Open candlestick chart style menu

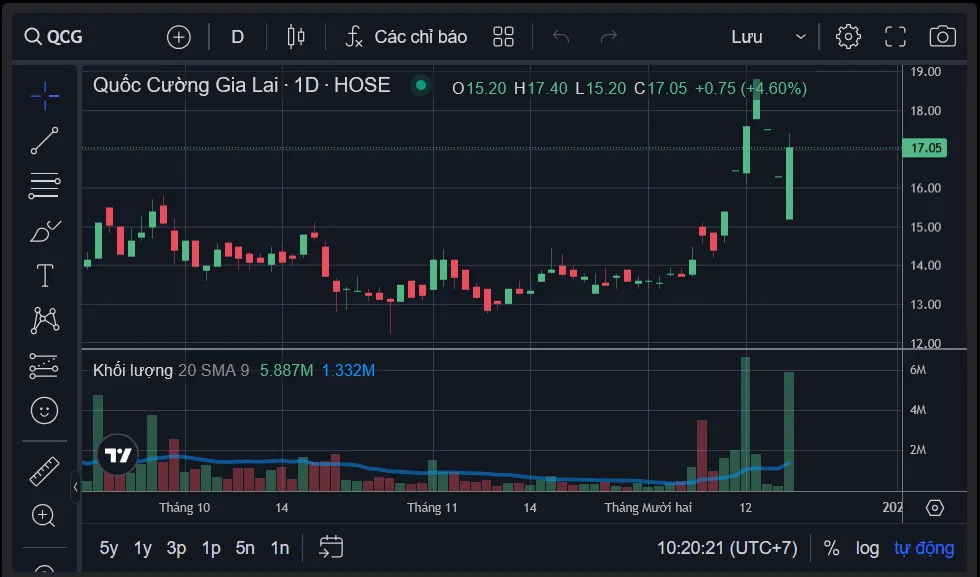pyautogui.click(x=296, y=37)
